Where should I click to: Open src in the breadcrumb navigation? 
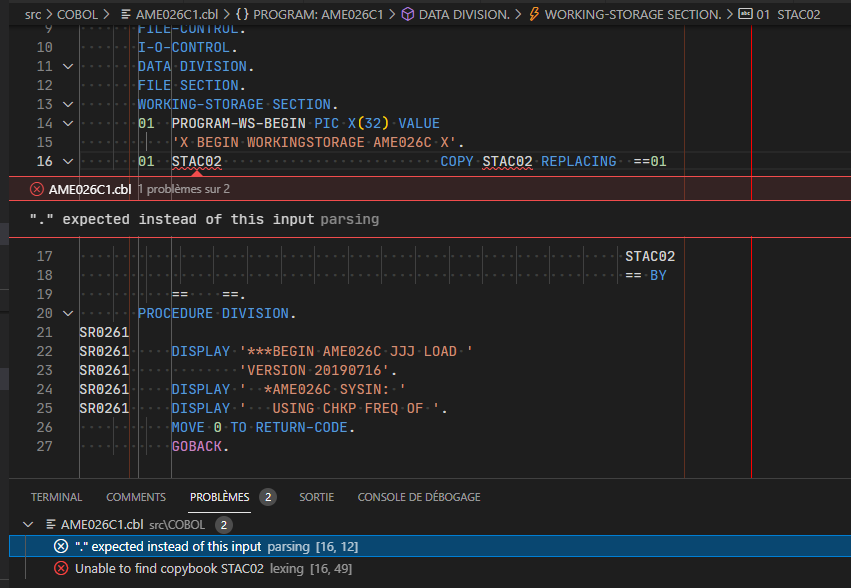[x=30, y=14]
